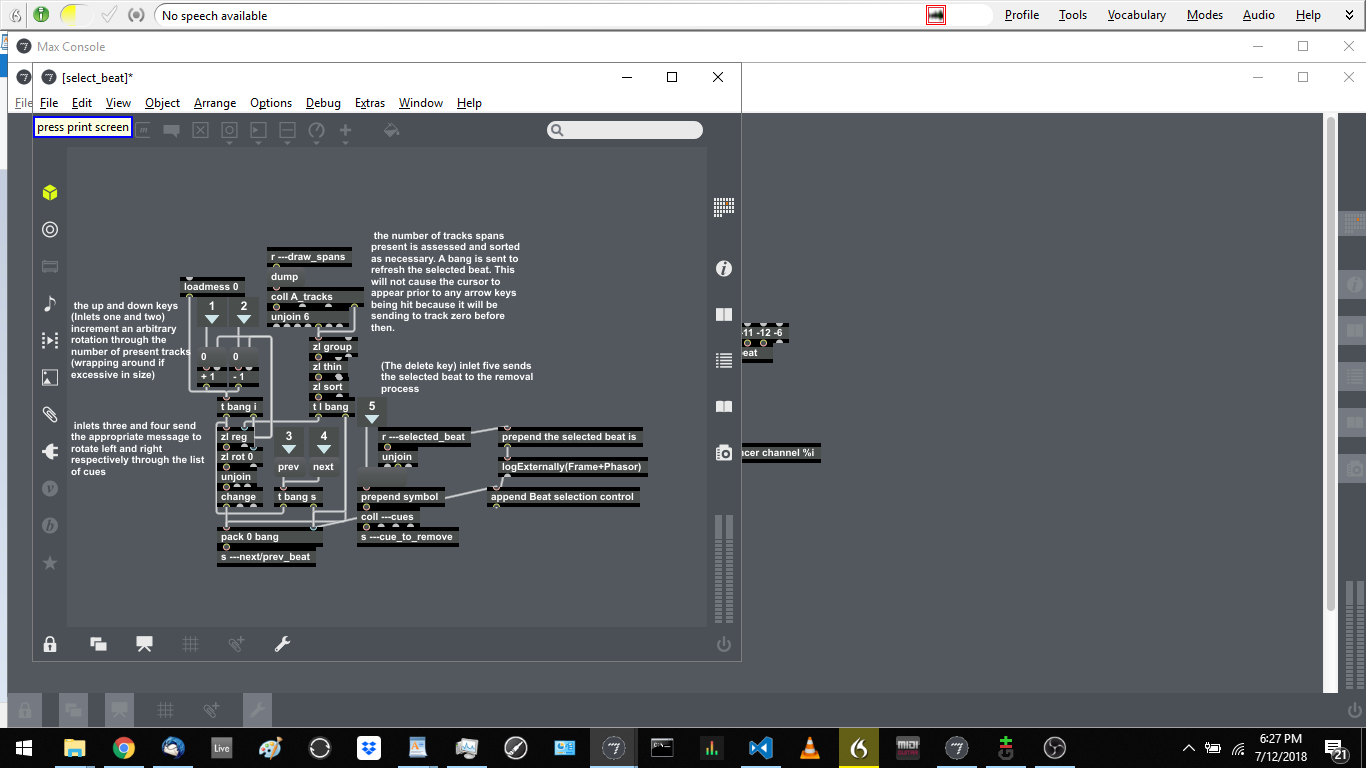Open the calendar grid icon in right sidebar
This screenshot has height=768, width=1366.
click(724, 206)
